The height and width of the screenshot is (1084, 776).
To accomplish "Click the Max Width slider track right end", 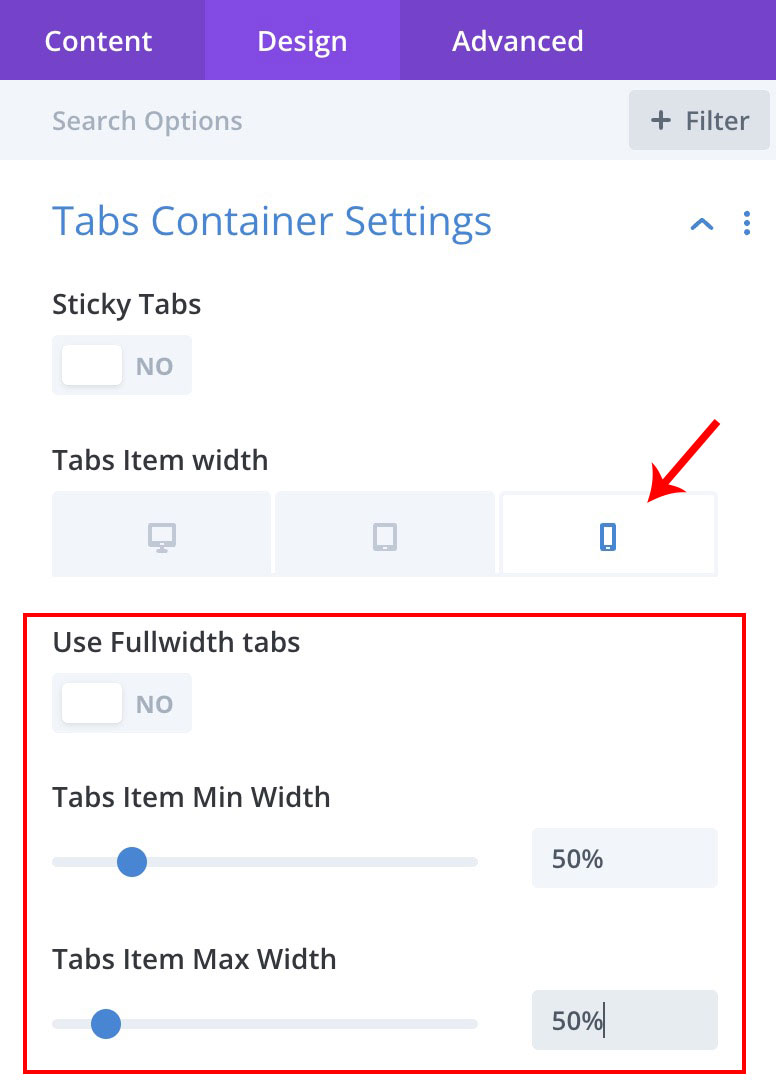I will pos(472,1023).
